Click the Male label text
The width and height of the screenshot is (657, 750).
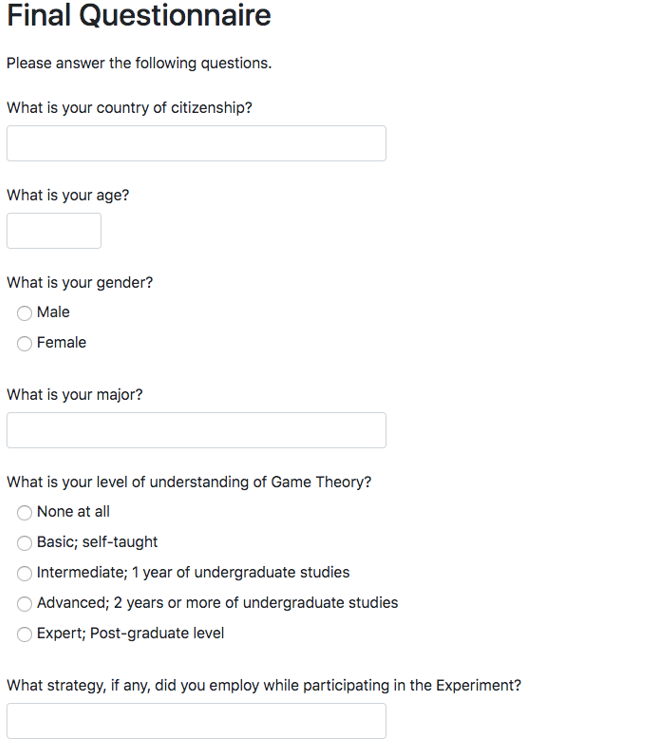click(x=53, y=312)
